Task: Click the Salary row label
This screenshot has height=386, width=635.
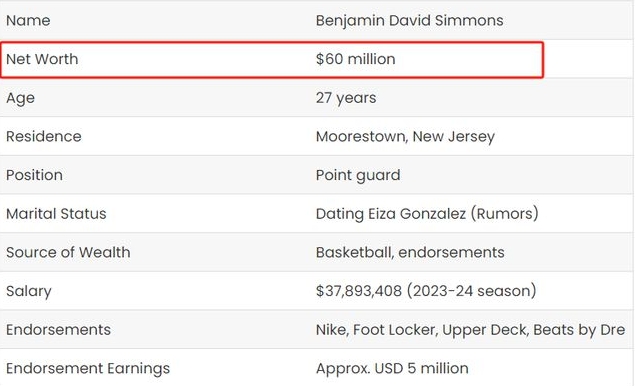Action: [29, 292]
